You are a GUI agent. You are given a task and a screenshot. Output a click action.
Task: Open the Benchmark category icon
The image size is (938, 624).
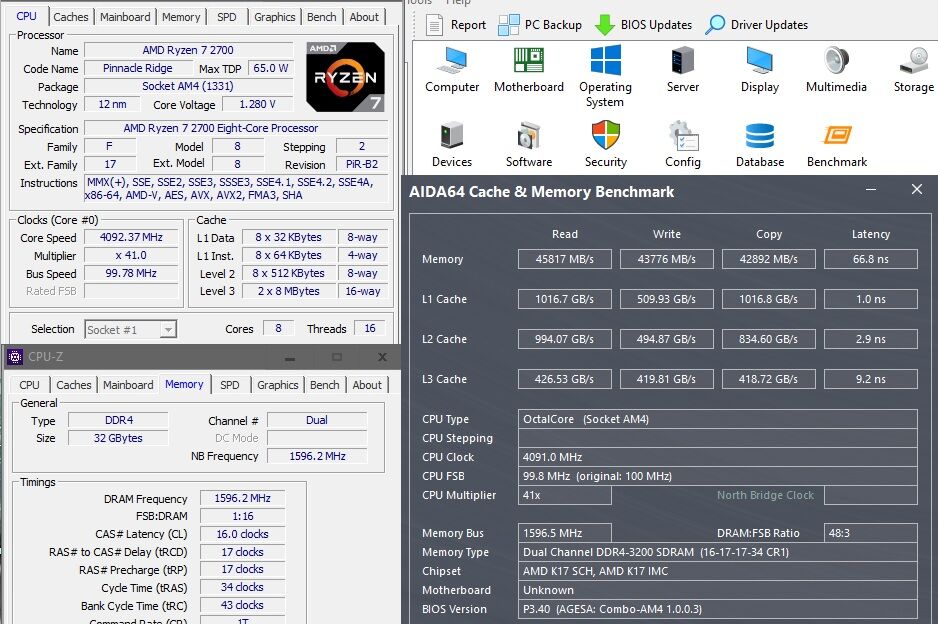[x=836, y=144]
